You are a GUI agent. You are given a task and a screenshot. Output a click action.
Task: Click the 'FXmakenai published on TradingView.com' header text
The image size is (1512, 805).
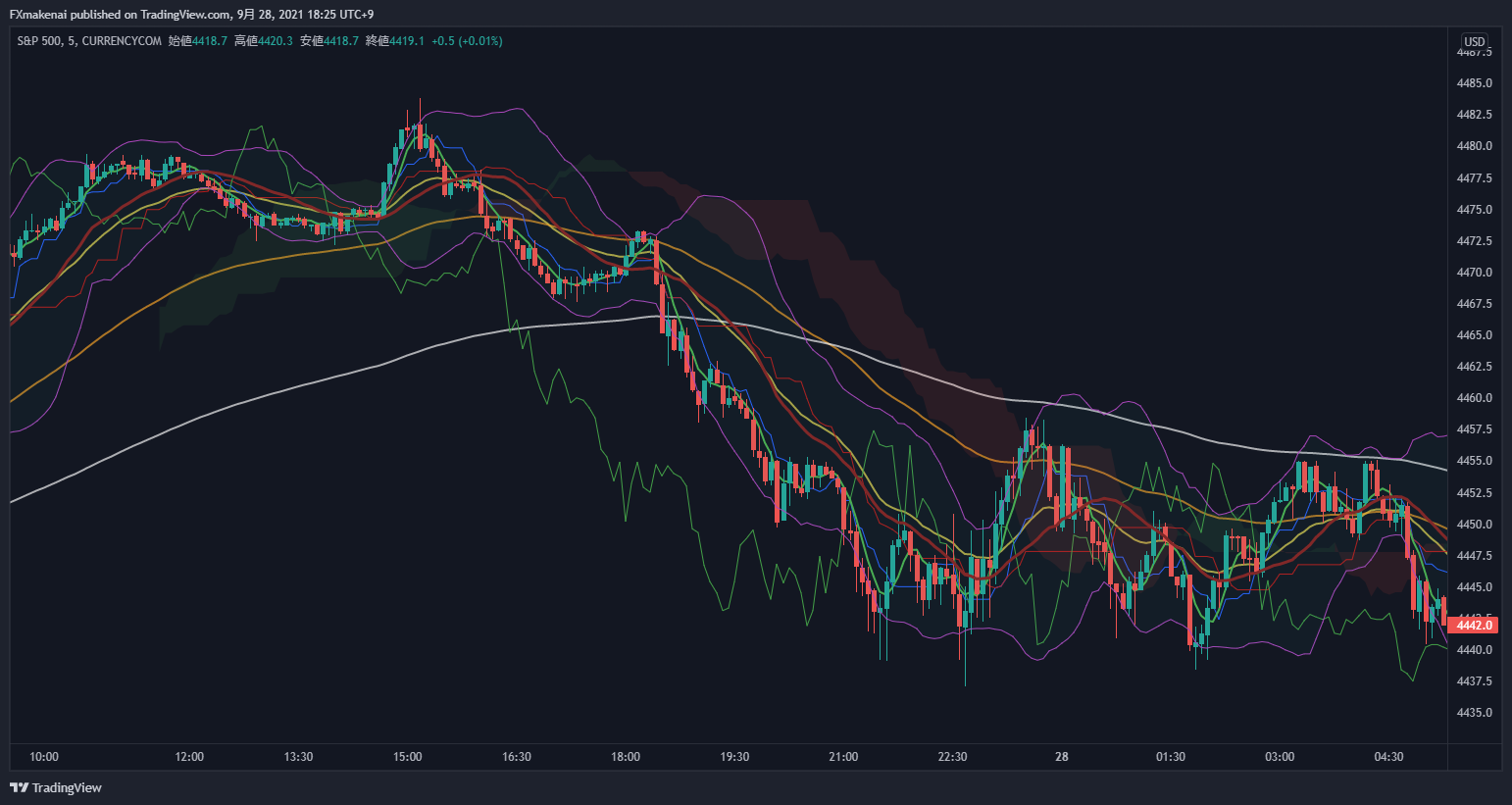pos(121,14)
